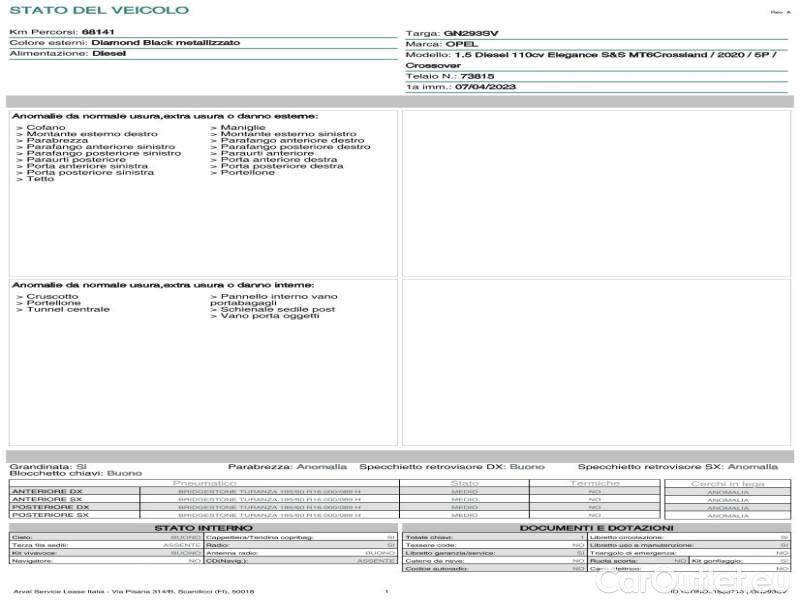The width and height of the screenshot is (800, 600).
Task: Click the 'Grandinata: Si' field
Action: coord(48,467)
